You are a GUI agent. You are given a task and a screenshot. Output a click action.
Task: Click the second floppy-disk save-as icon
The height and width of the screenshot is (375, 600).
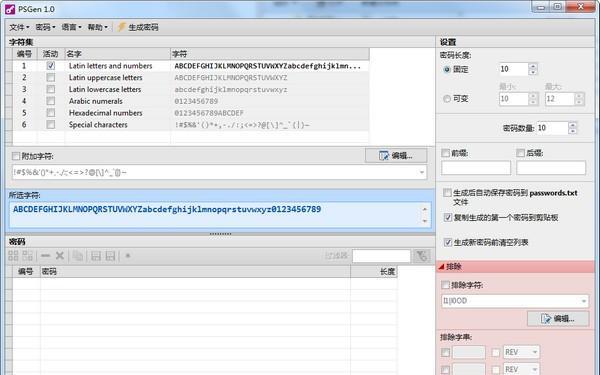click(110, 256)
